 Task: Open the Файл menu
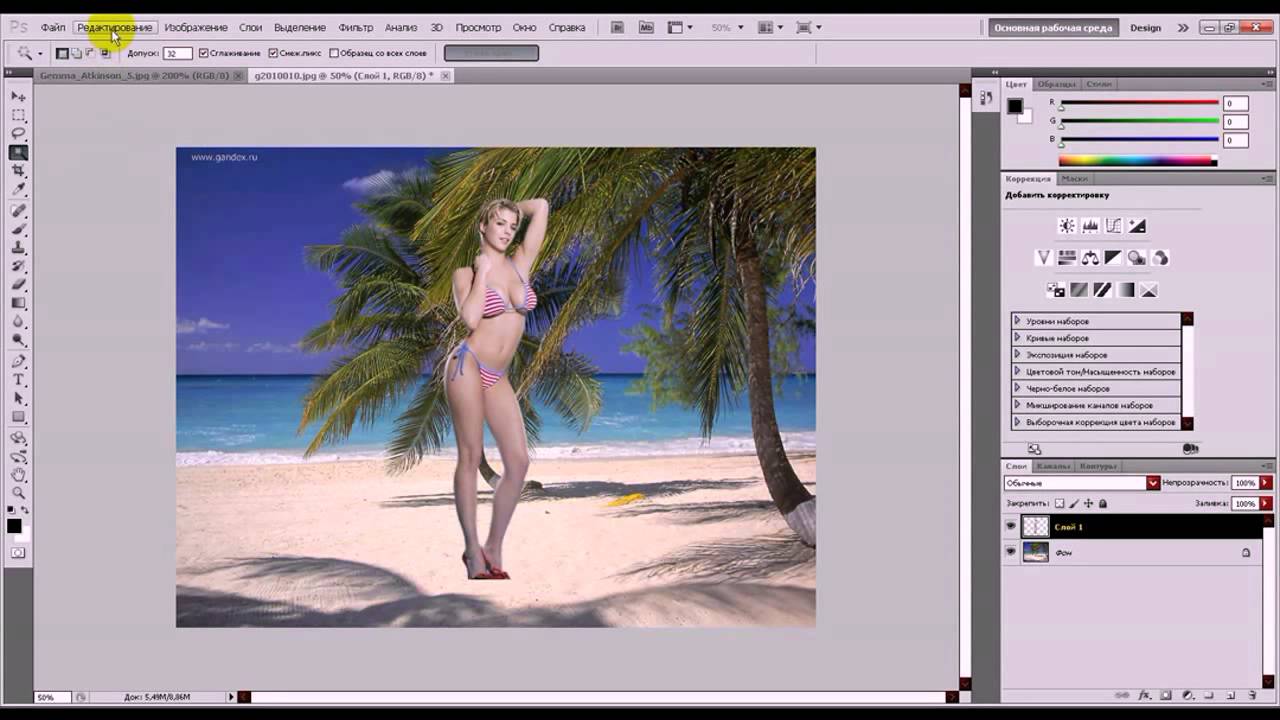tap(53, 27)
